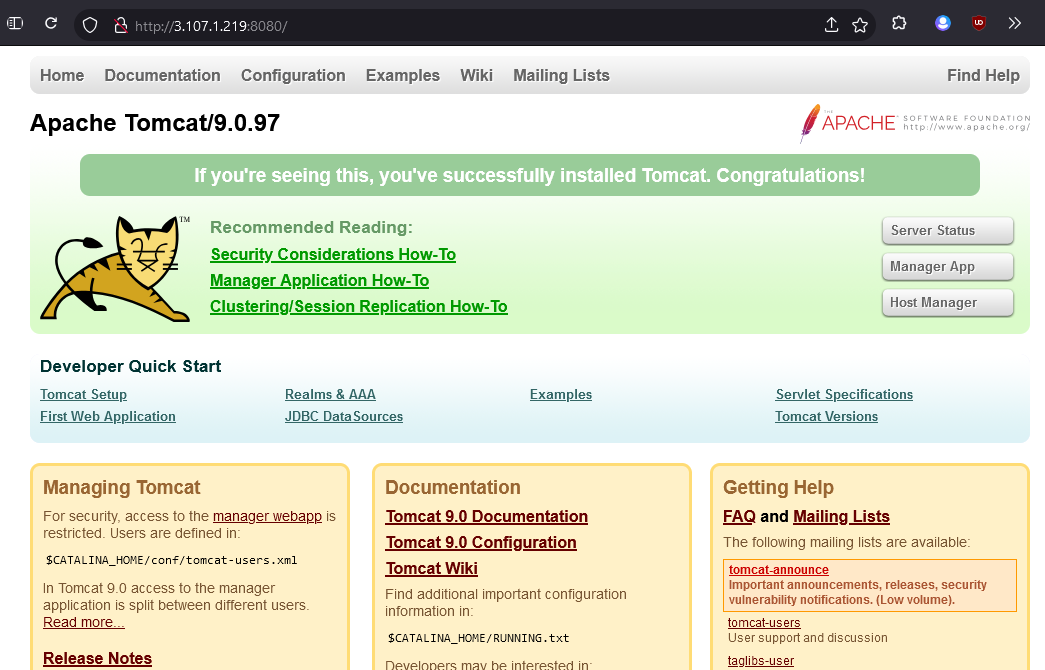Image resolution: width=1045 pixels, height=670 pixels.
Task: Open the uBlock Origin extension icon
Action: (978, 23)
